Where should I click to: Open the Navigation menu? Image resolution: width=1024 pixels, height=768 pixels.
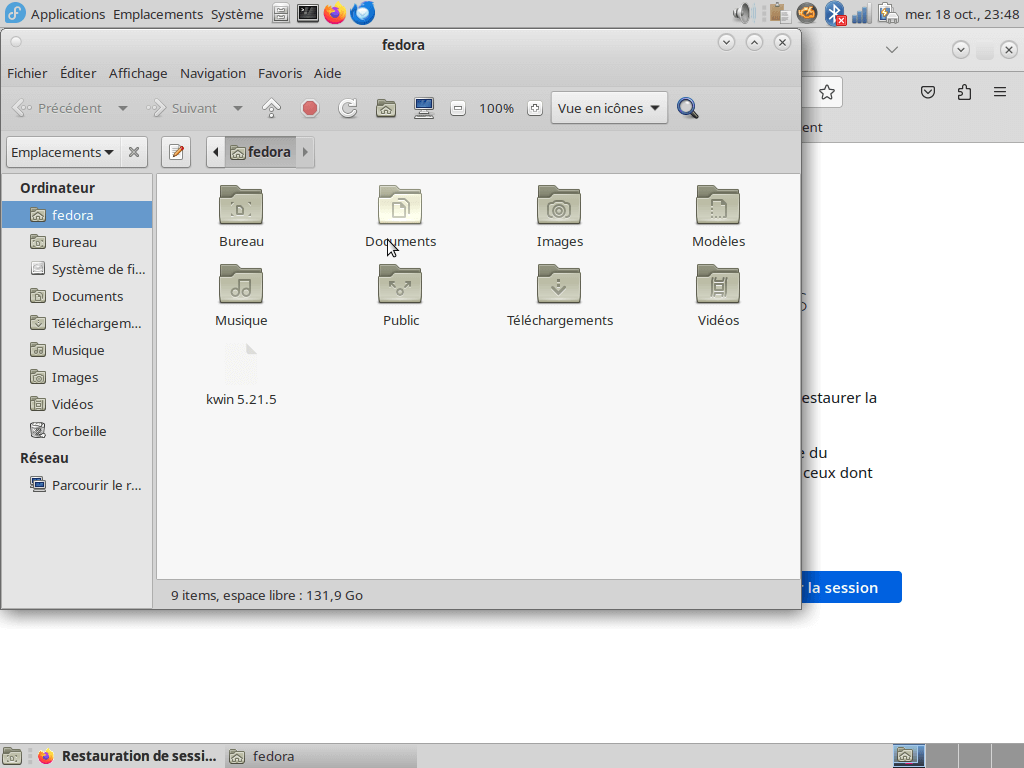(x=213, y=74)
